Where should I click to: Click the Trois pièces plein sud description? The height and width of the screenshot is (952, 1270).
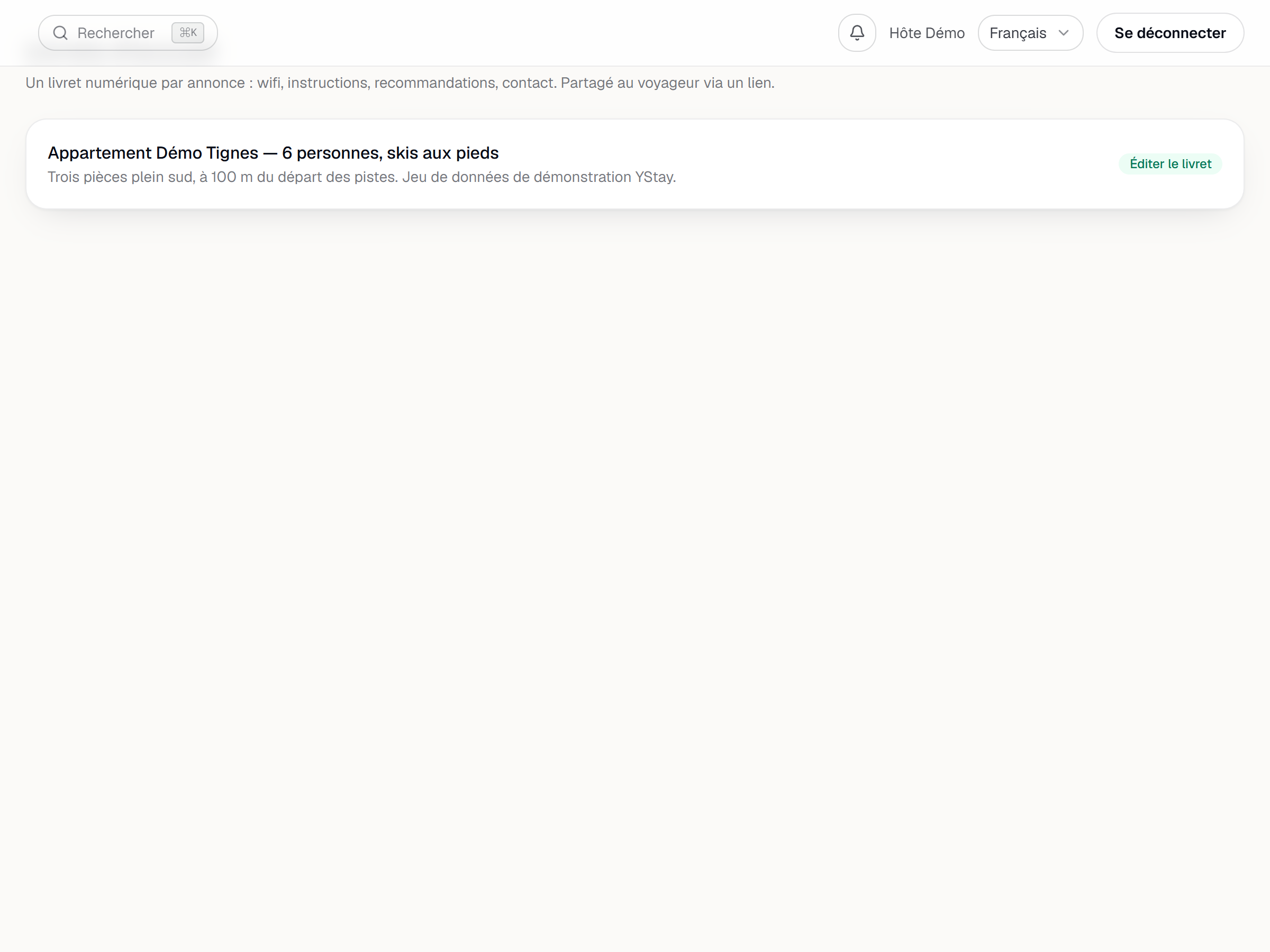coord(362,177)
